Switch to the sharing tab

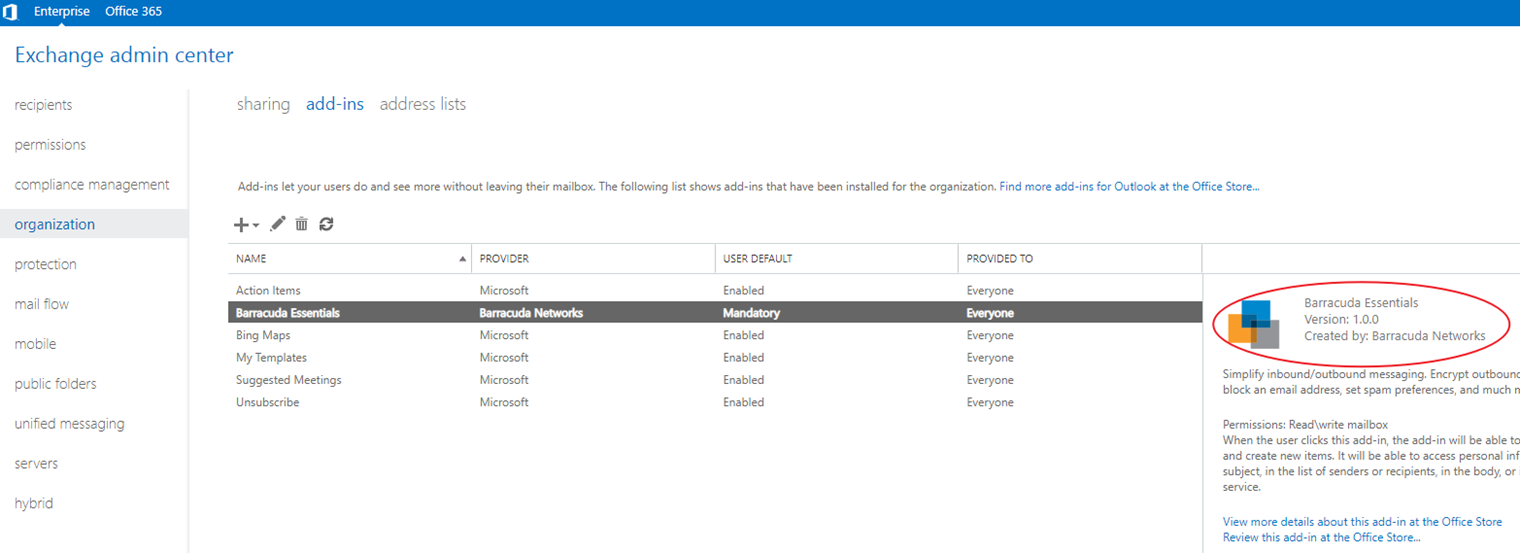click(x=263, y=104)
